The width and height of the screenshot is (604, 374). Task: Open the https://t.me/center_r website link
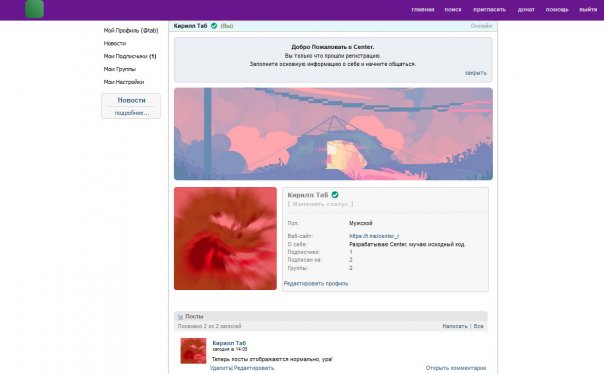click(x=374, y=236)
